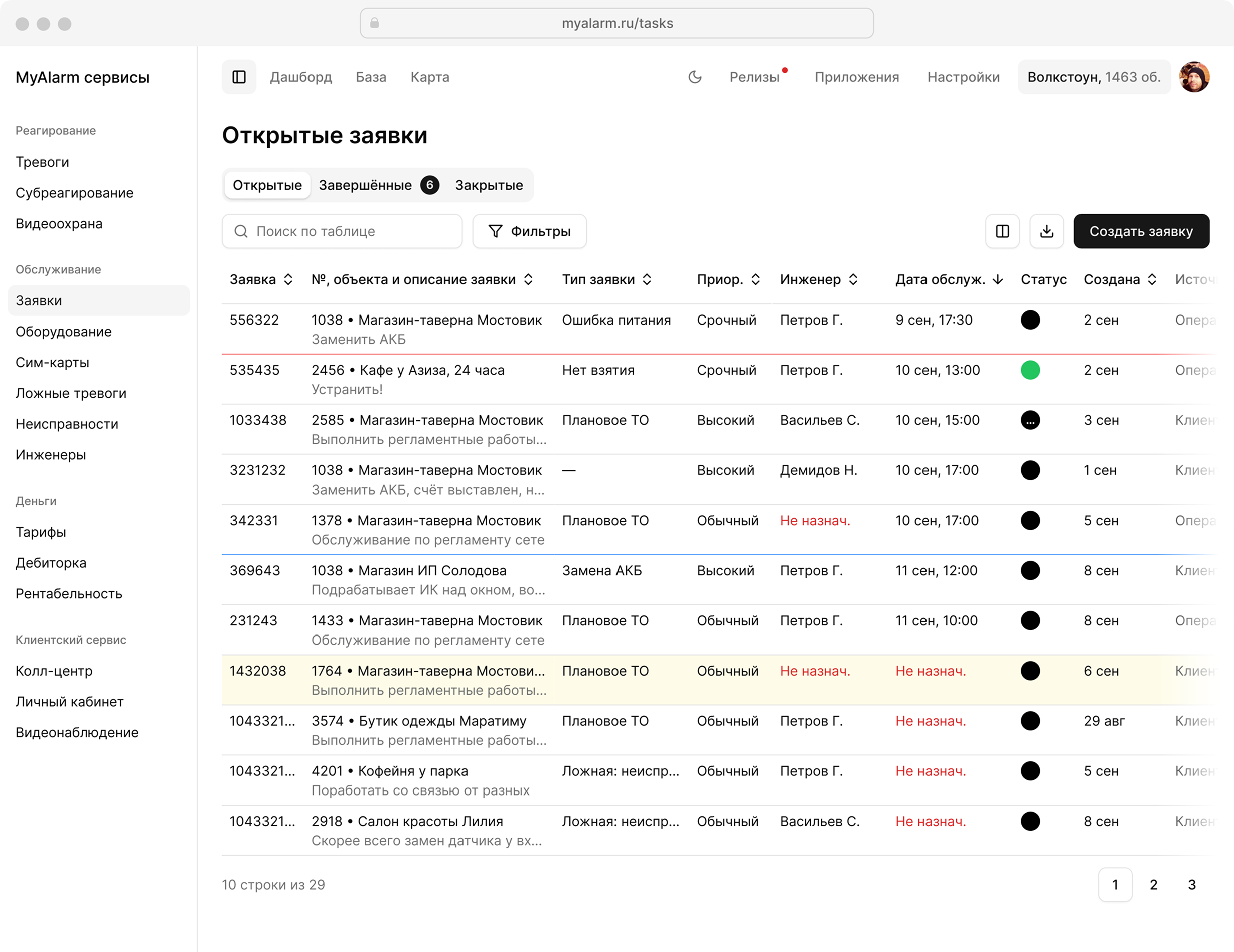Sort by Инженер column
Screen dimensions: 1234x952
(853, 280)
